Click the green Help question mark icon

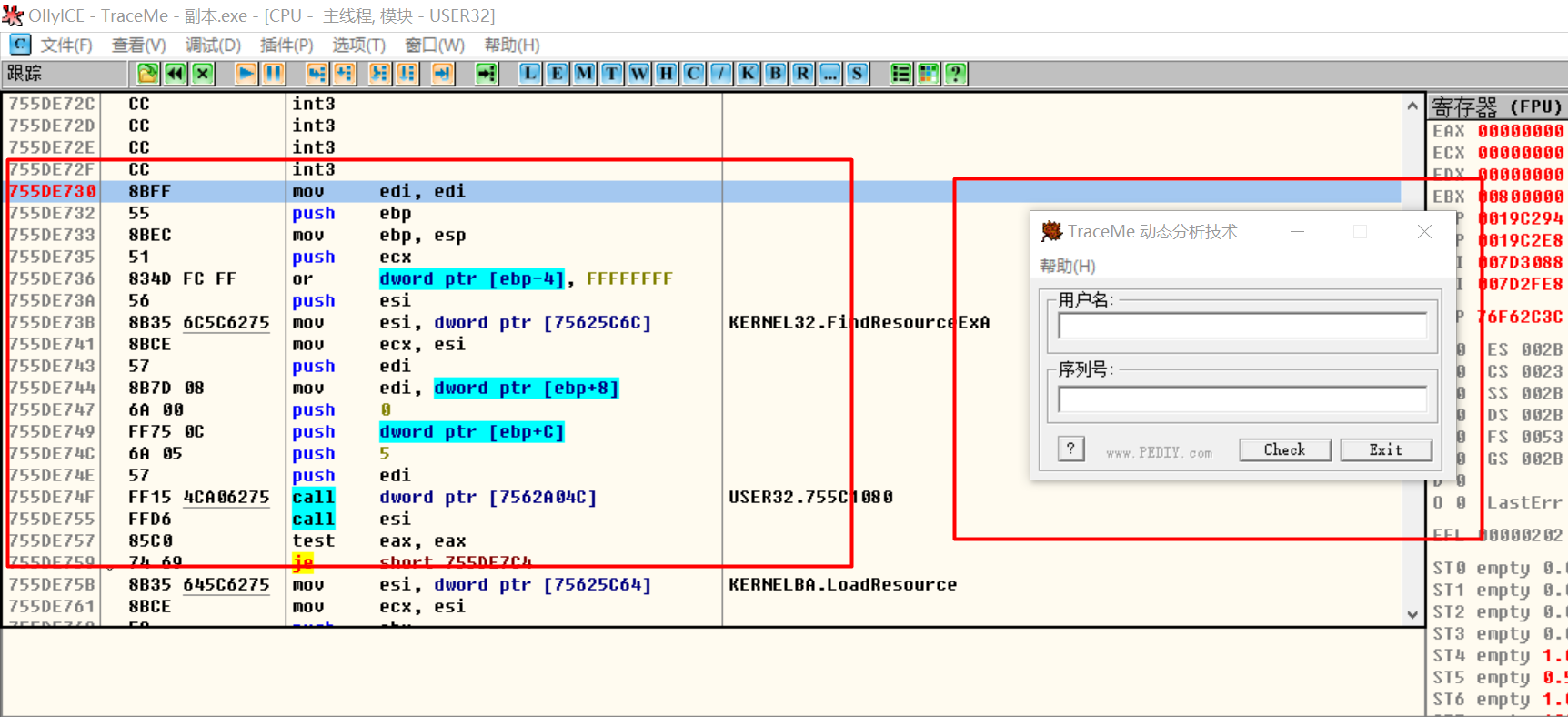956,74
